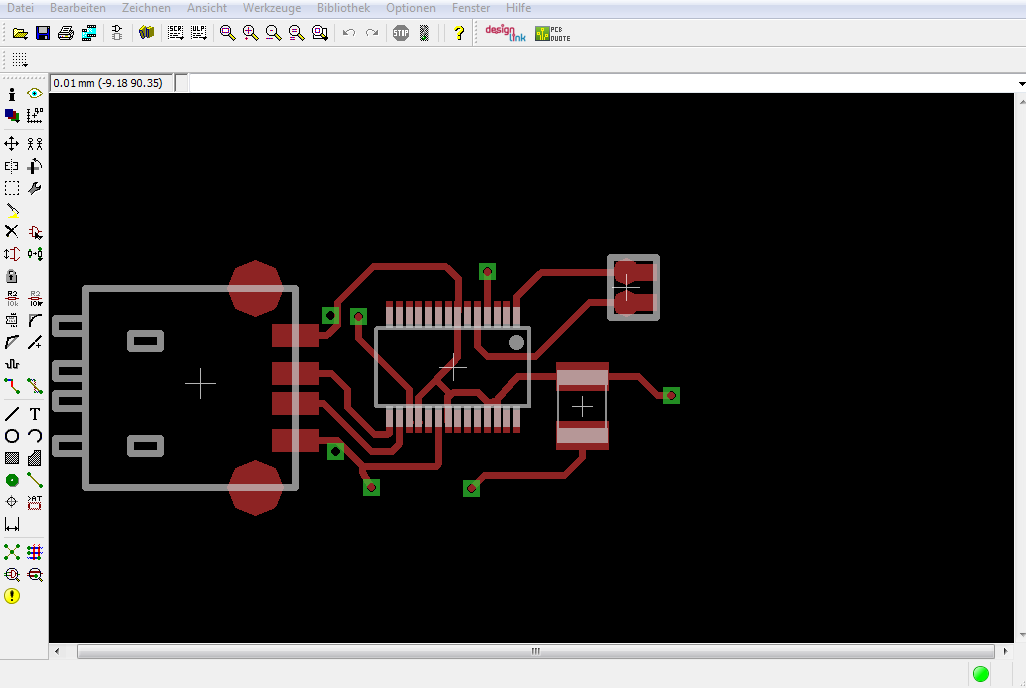
Task: Select the Add part tool
Action: click(x=35, y=232)
